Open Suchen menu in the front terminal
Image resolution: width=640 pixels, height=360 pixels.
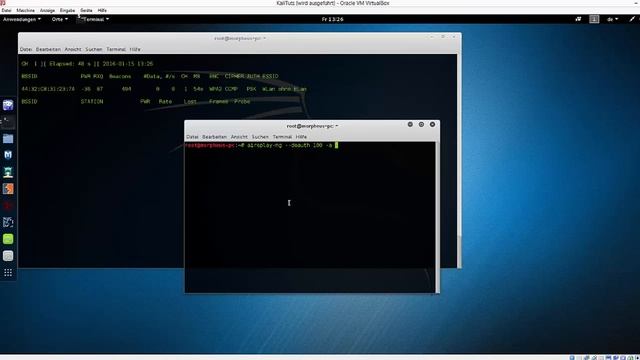(260, 137)
